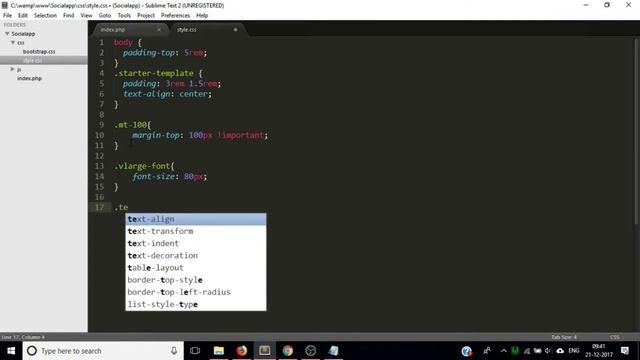Open Tab Size selector in status bar
Image resolution: width=640 pixels, height=360 pixels.
click(564, 337)
